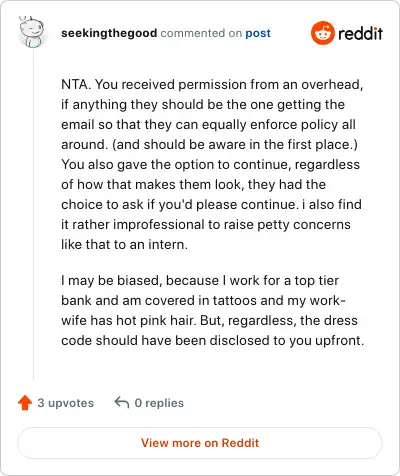Click the word "improfessional" in the comment
The image size is (400, 476).
click(x=158, y=224)
